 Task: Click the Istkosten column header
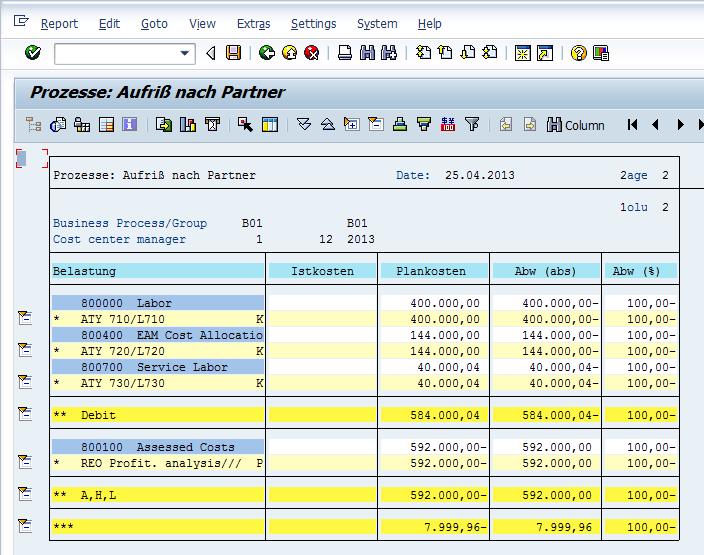pos(322,271)
